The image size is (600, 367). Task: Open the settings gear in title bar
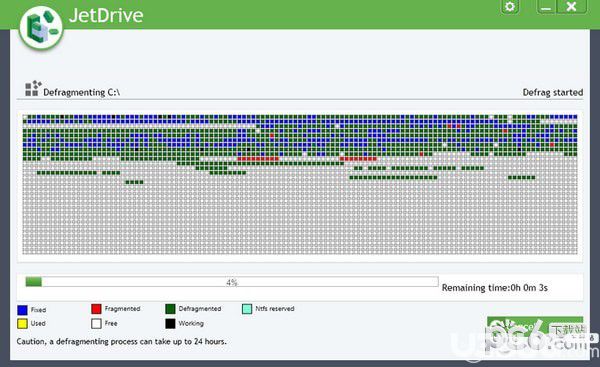pos(510,7)
